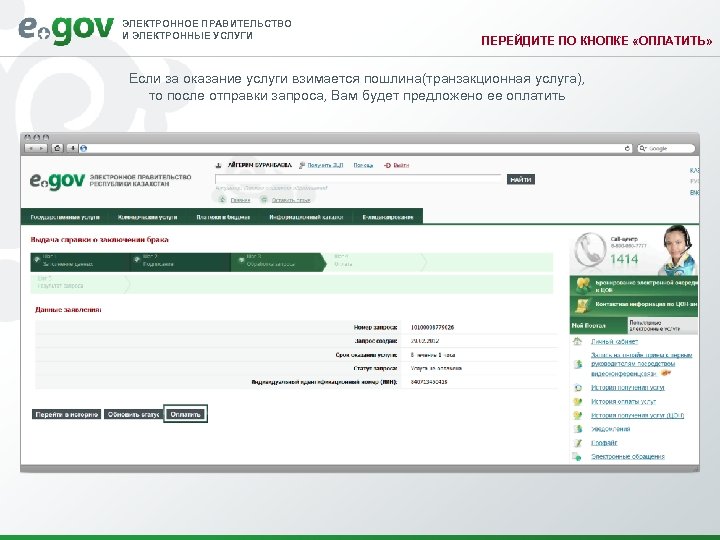The height and width of the screenshot is (540, 720).
Task: Open 'Электронные обращения' sidebar link
Action: tap(628, 456)
